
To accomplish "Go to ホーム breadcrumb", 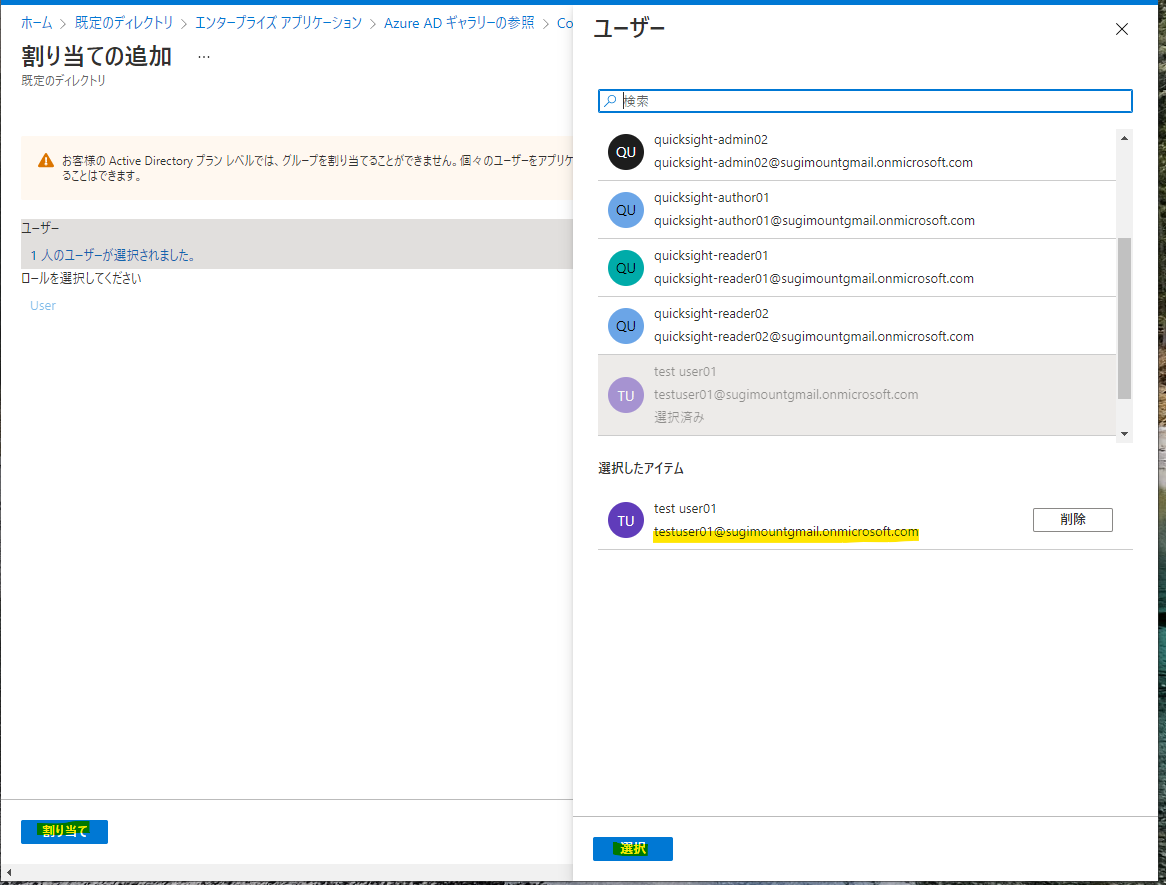I will pyautogui.click(x=36, y=23).
